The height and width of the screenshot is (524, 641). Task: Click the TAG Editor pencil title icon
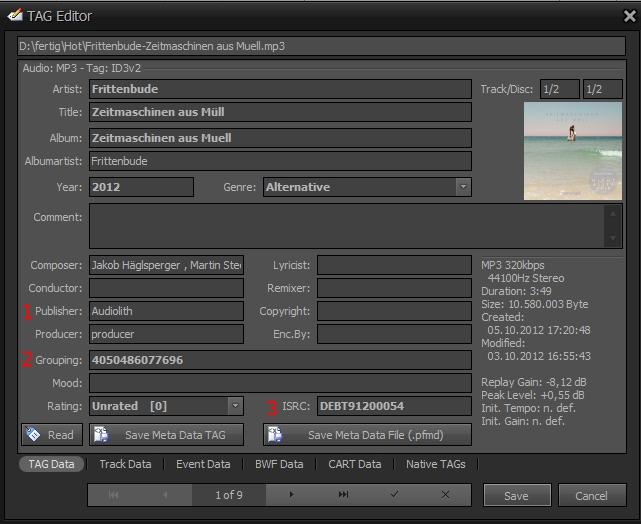pyautogui.click(x=15, y=16)
